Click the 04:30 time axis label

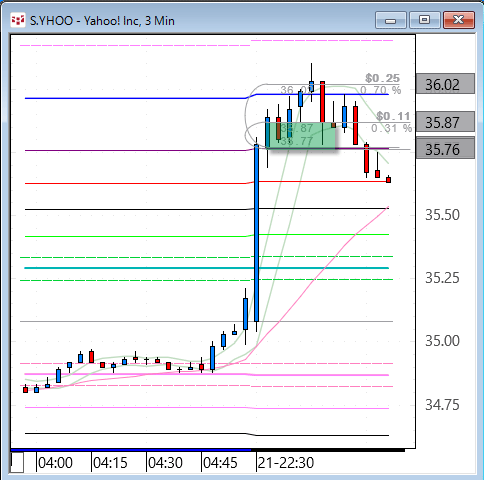(165, 463)
